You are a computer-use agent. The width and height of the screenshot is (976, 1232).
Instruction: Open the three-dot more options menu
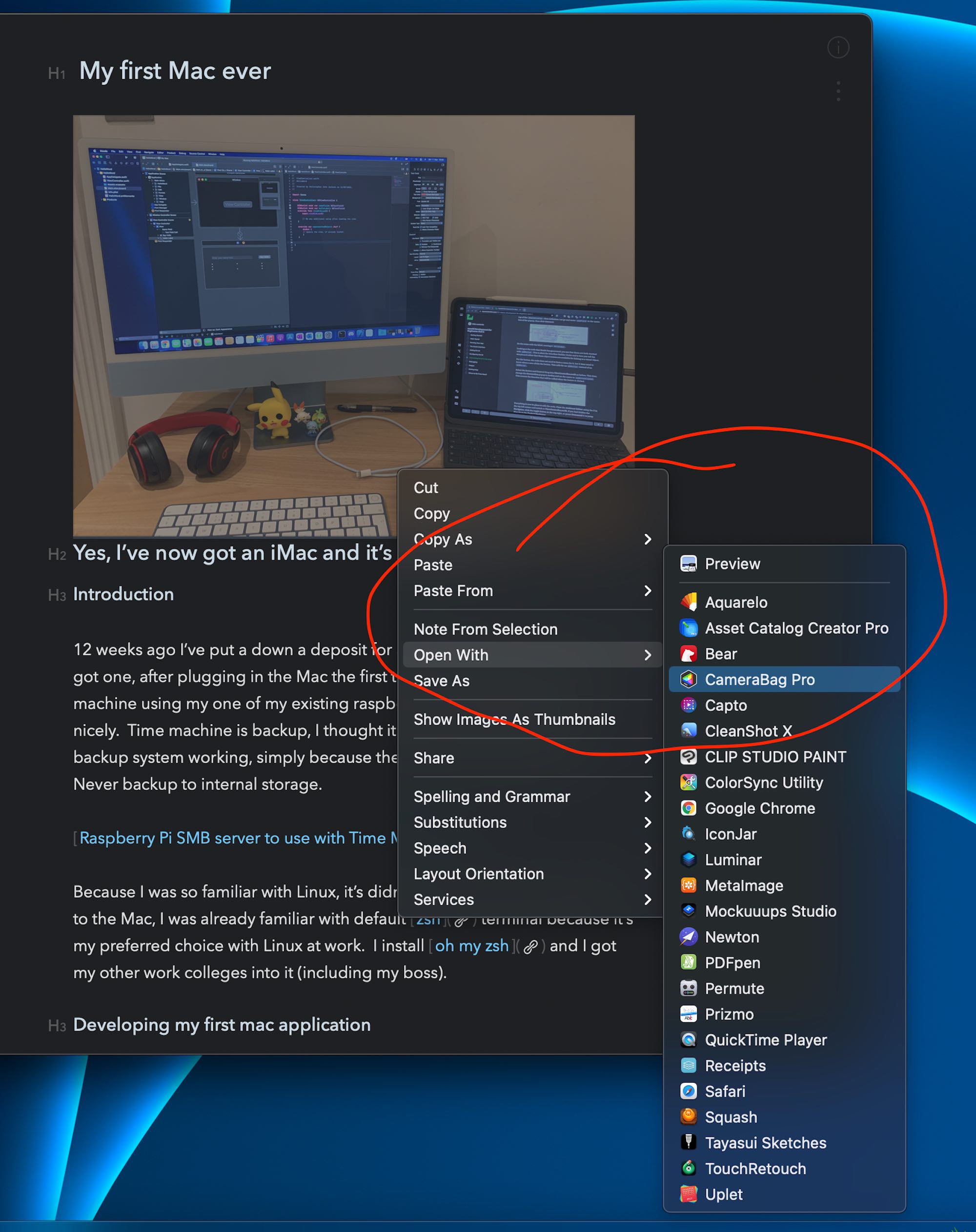pos(838,91)
